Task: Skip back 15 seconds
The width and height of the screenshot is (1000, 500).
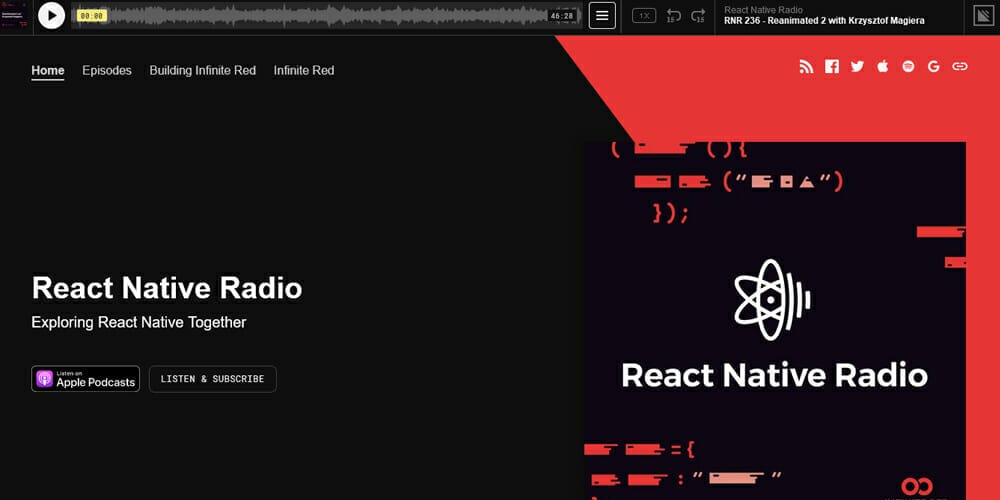Action: pos(673,16)
